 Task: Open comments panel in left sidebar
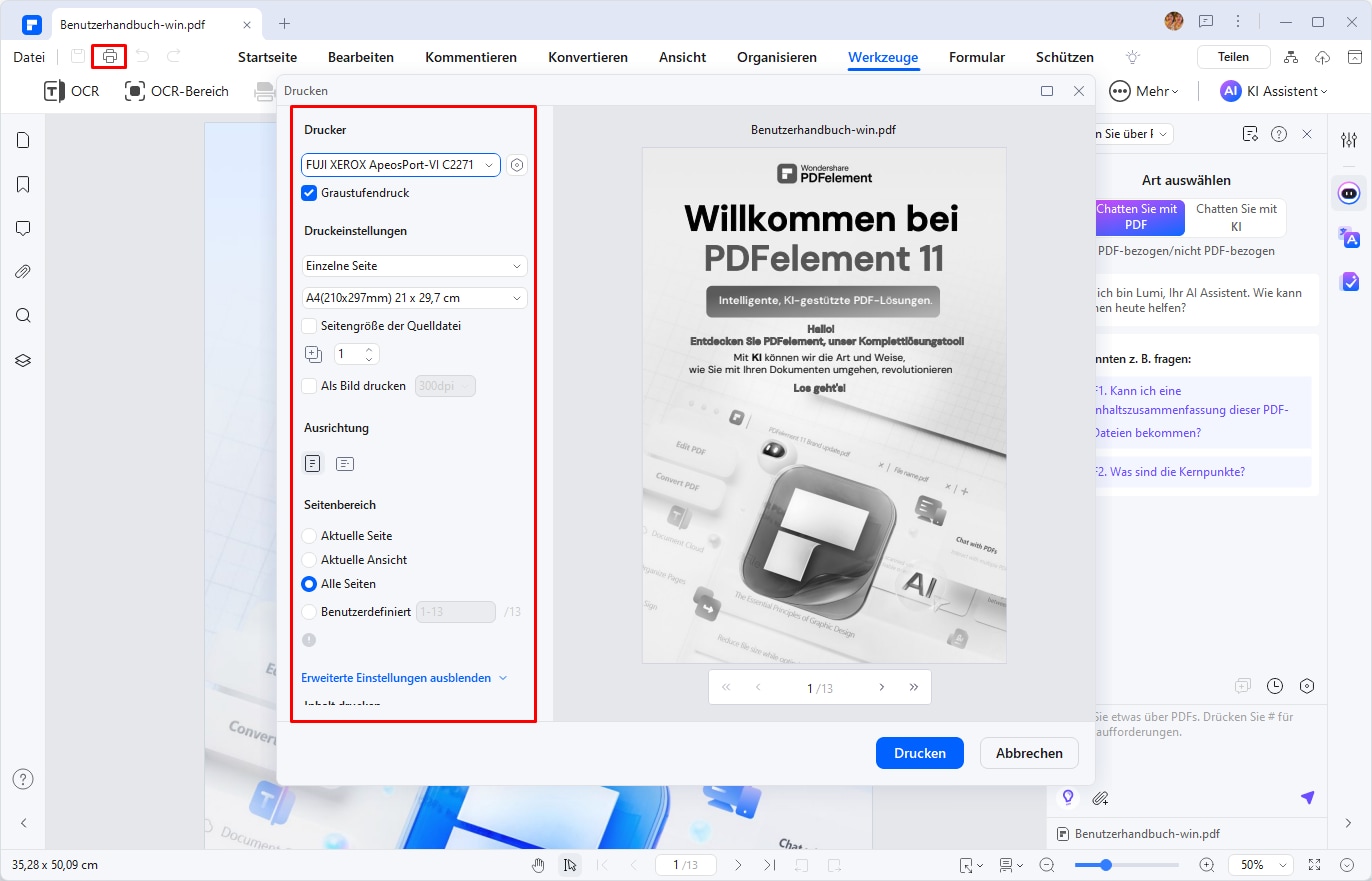(23, 228)
